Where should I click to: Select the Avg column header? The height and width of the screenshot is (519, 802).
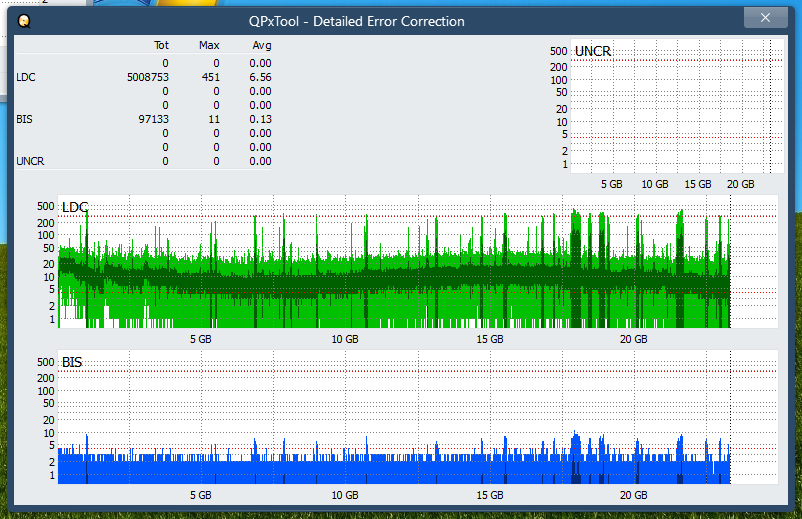pyautogui.click(x=261, y=46)
